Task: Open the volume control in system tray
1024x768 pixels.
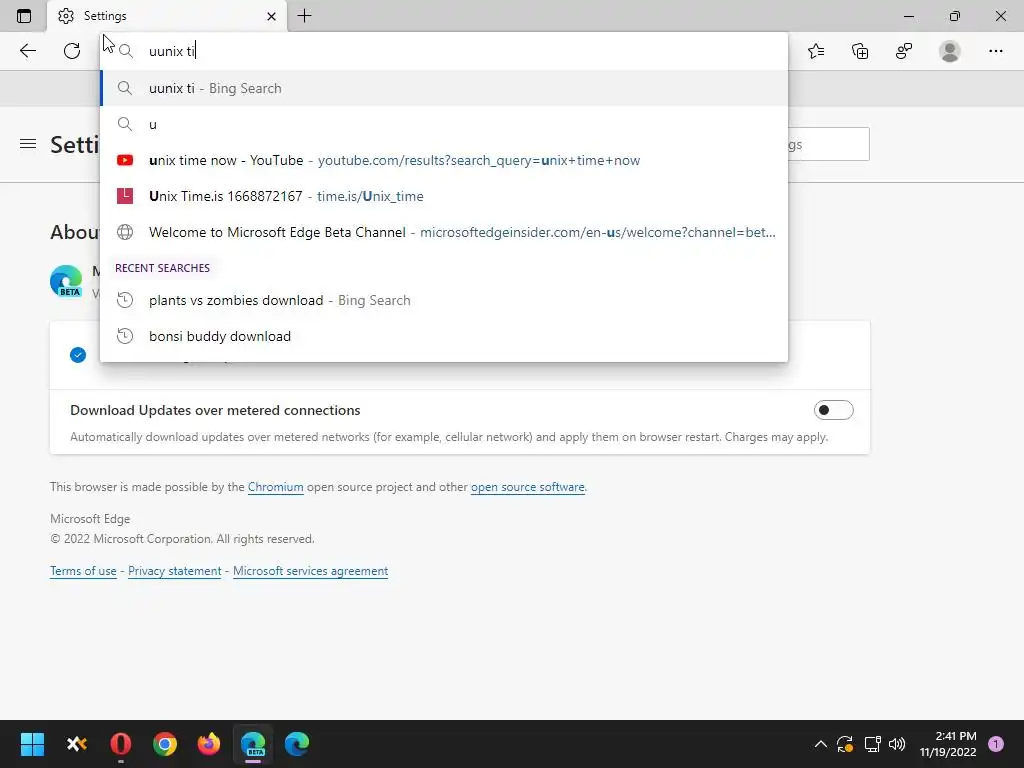Action: click(897, 744)
